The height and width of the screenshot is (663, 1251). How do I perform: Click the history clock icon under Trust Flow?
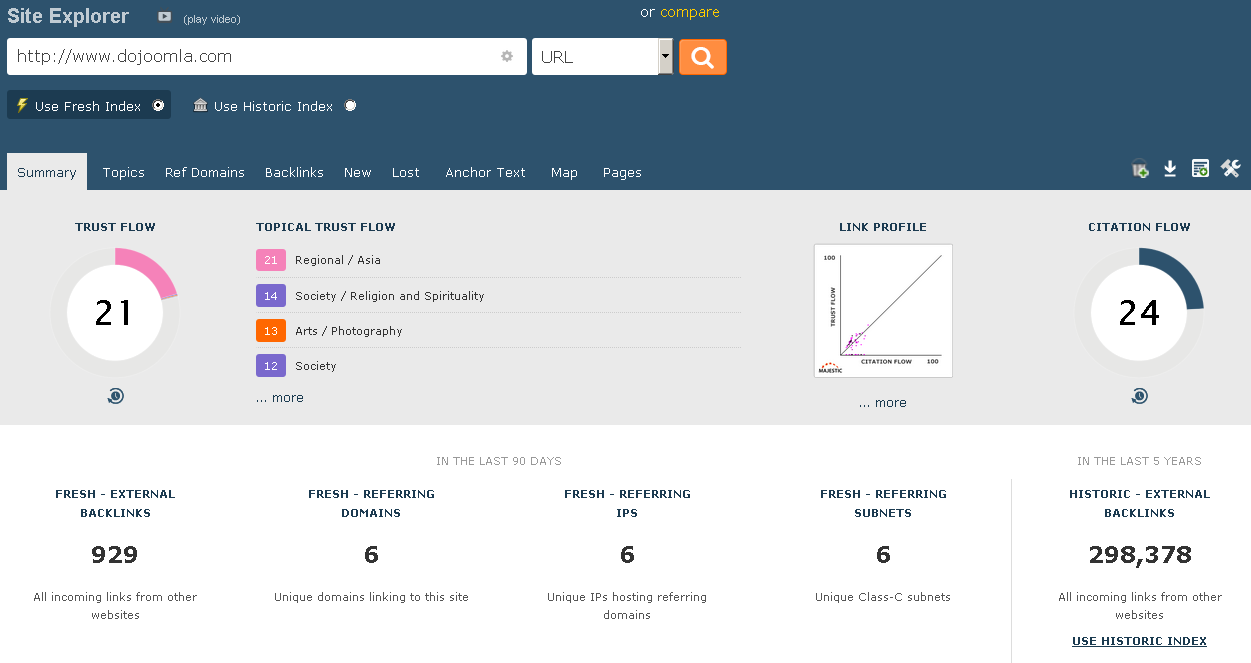[x=115, y=396]
